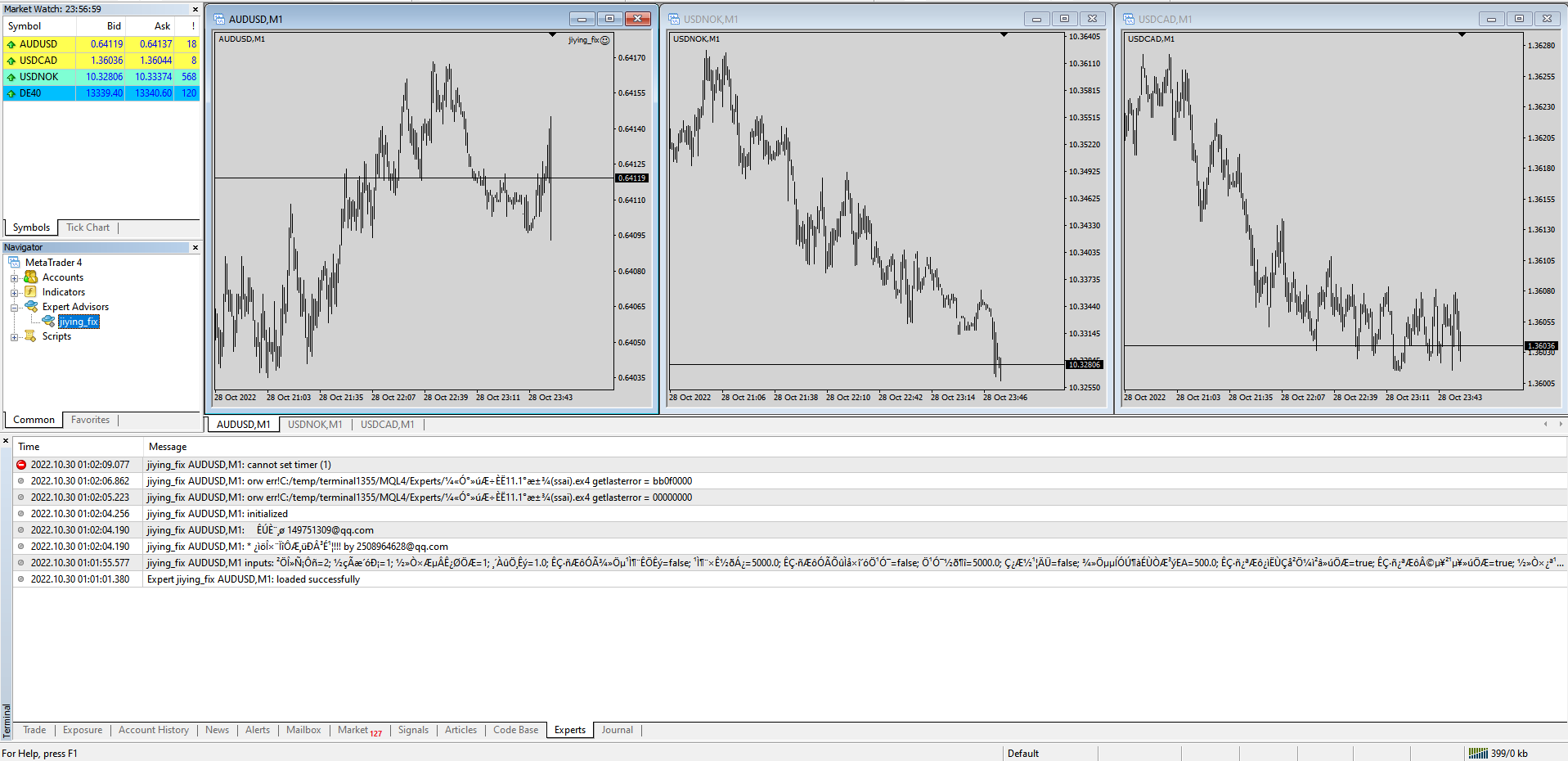Switch to the Tick Chart tab
1568x761 pixels.
click(x=88, y=227)
